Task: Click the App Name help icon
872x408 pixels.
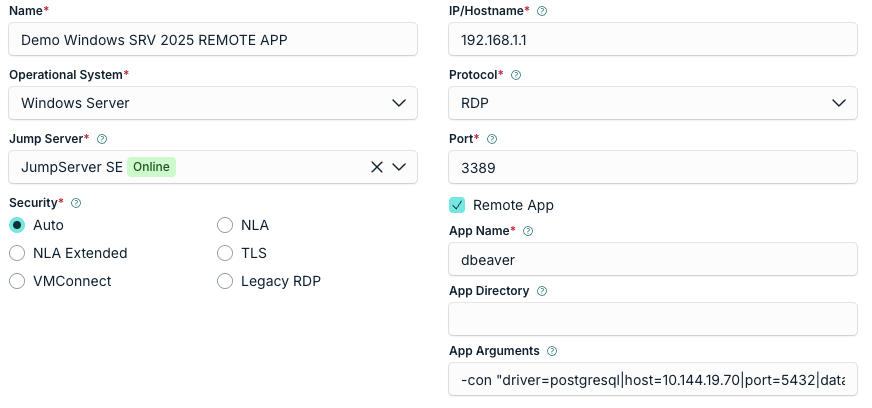Action: click(x=528, y=231)
